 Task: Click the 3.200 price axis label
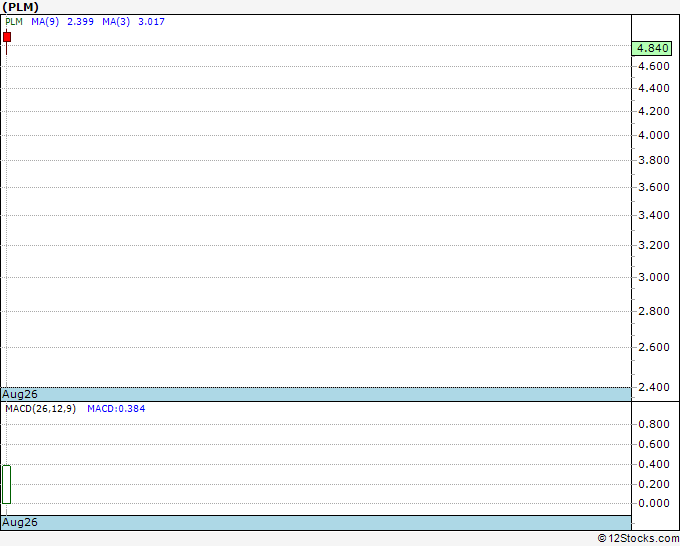(654, 245)
